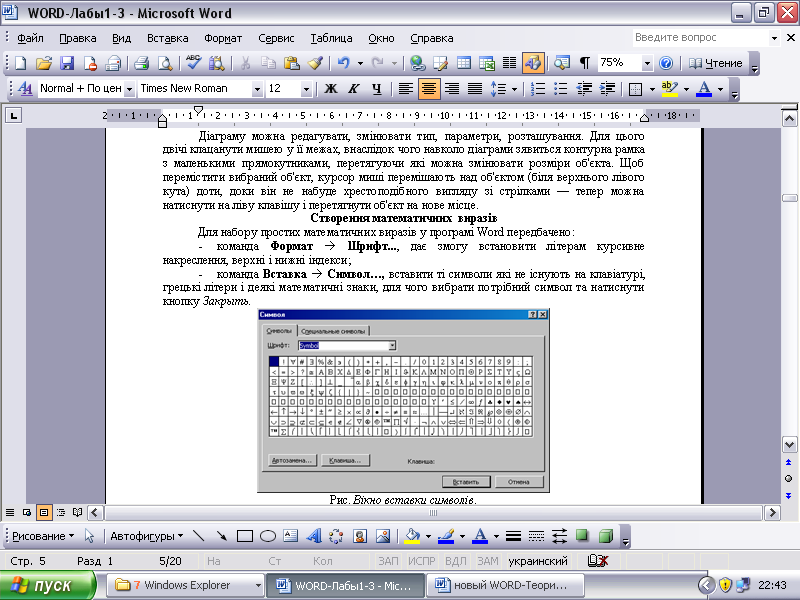800x600 pixels.
Task: Open the Сервис menu
Action: coord(276,38)
